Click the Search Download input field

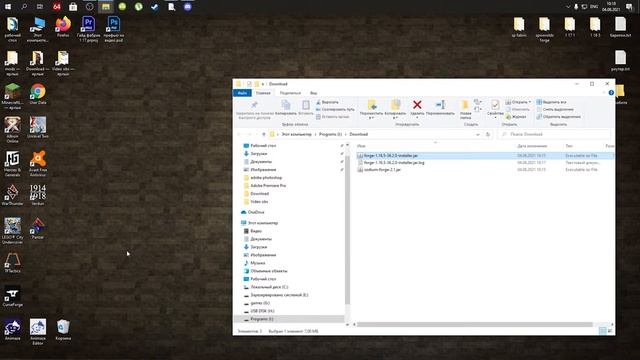[x=555, y=134]
